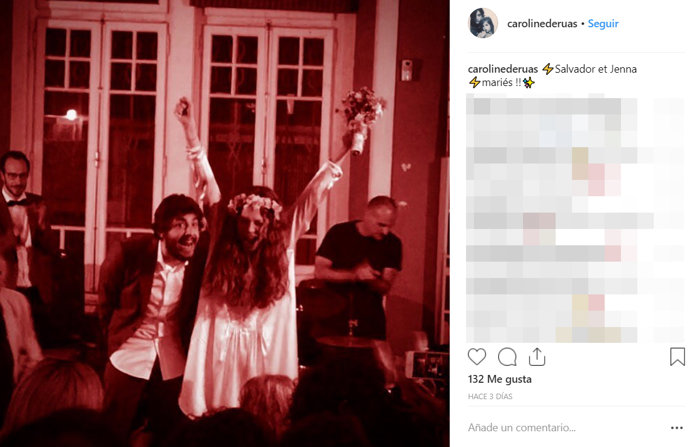The height and width of the screenshot is (447, 690).
Task: Open more options three-dot menu
Action: point(676,428)
